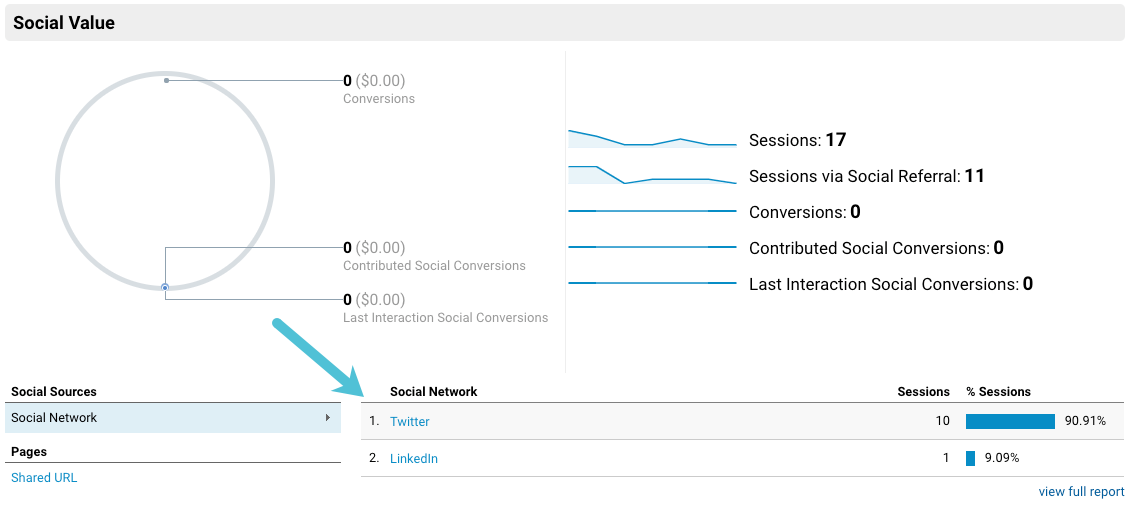Click the blue dot at circle bottom

click(x=165, y=287)
